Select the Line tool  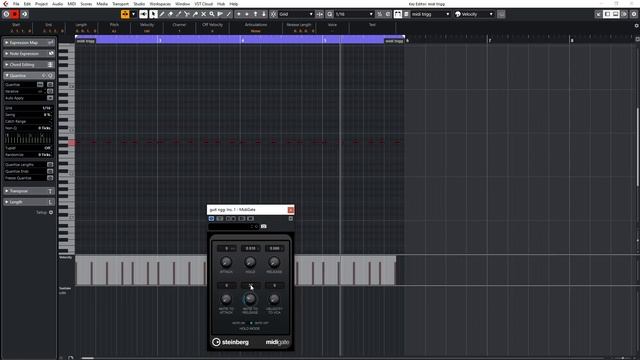pyautogui.click(x=229, y=14)
